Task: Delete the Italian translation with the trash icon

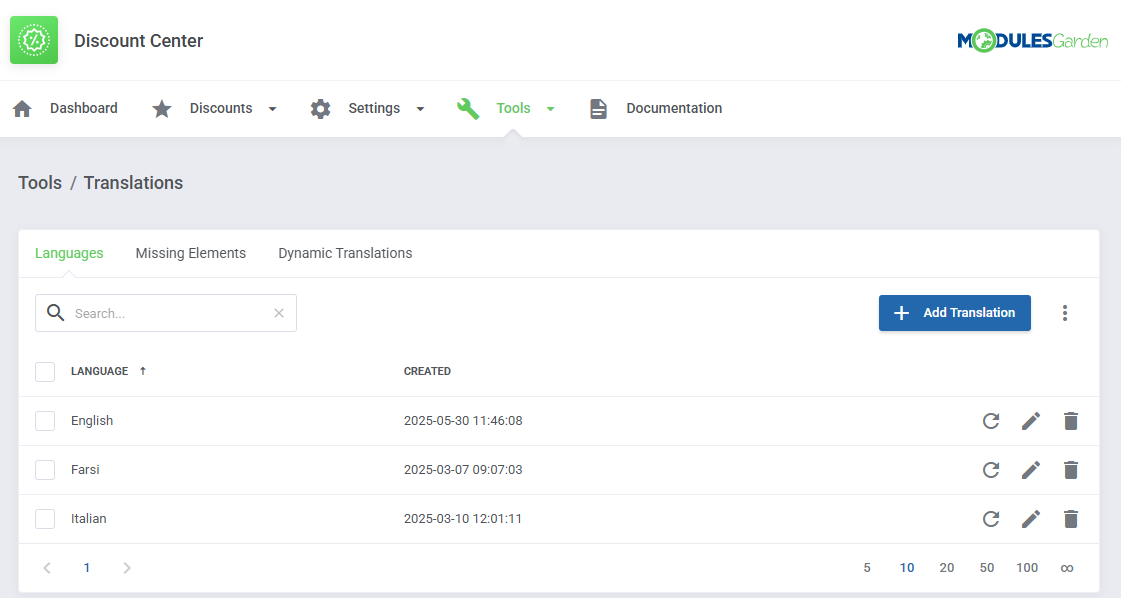Action: (1070, 519)
